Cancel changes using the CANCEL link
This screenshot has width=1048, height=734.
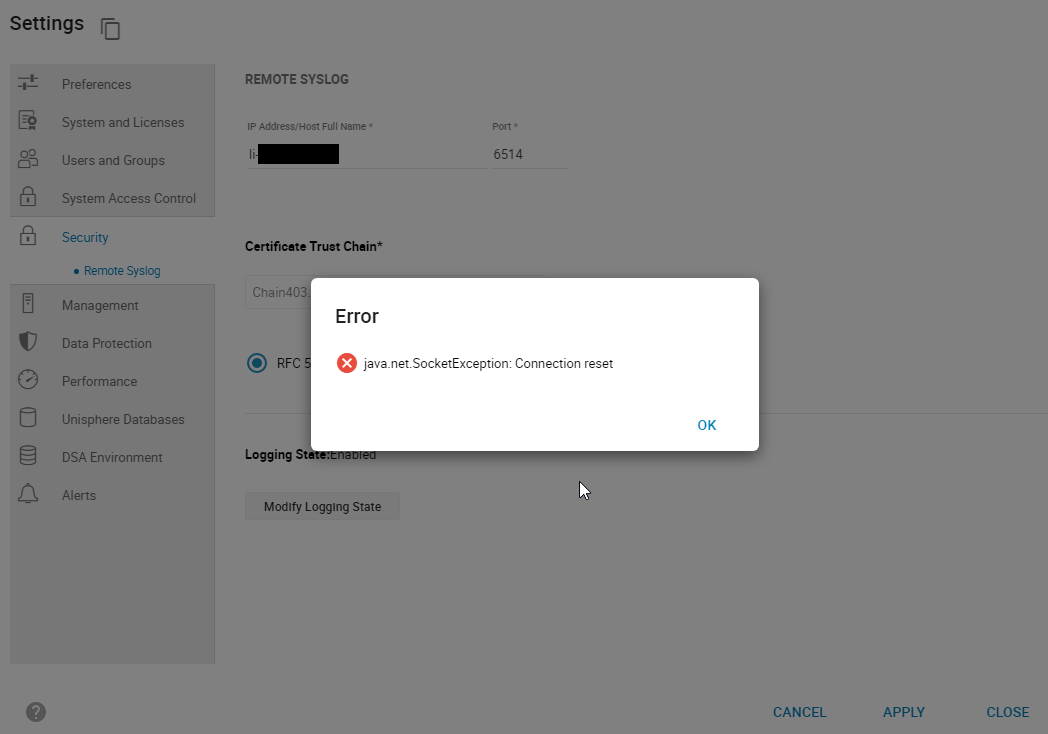(799, 712)
